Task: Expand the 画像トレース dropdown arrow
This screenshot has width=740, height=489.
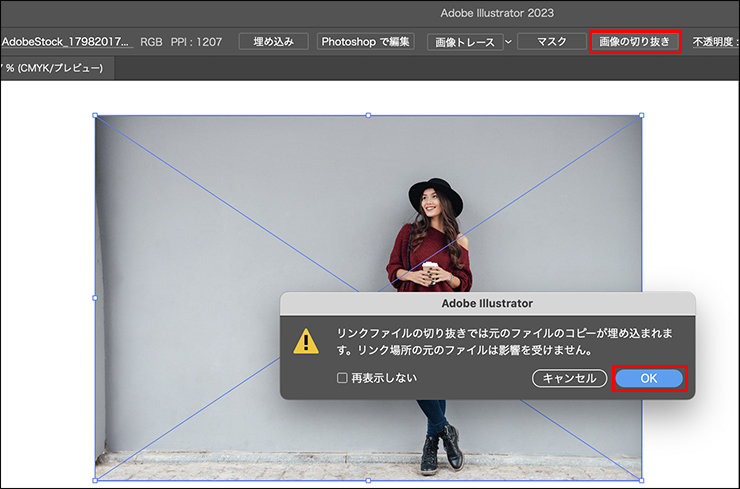Action: (508, 42)
